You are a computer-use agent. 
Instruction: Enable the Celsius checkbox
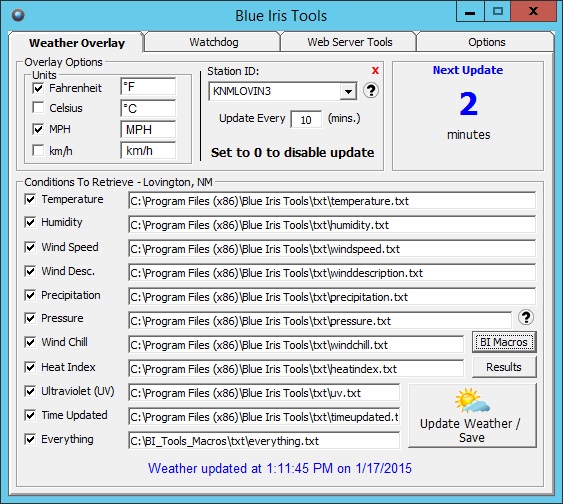(x=38, y=108)
